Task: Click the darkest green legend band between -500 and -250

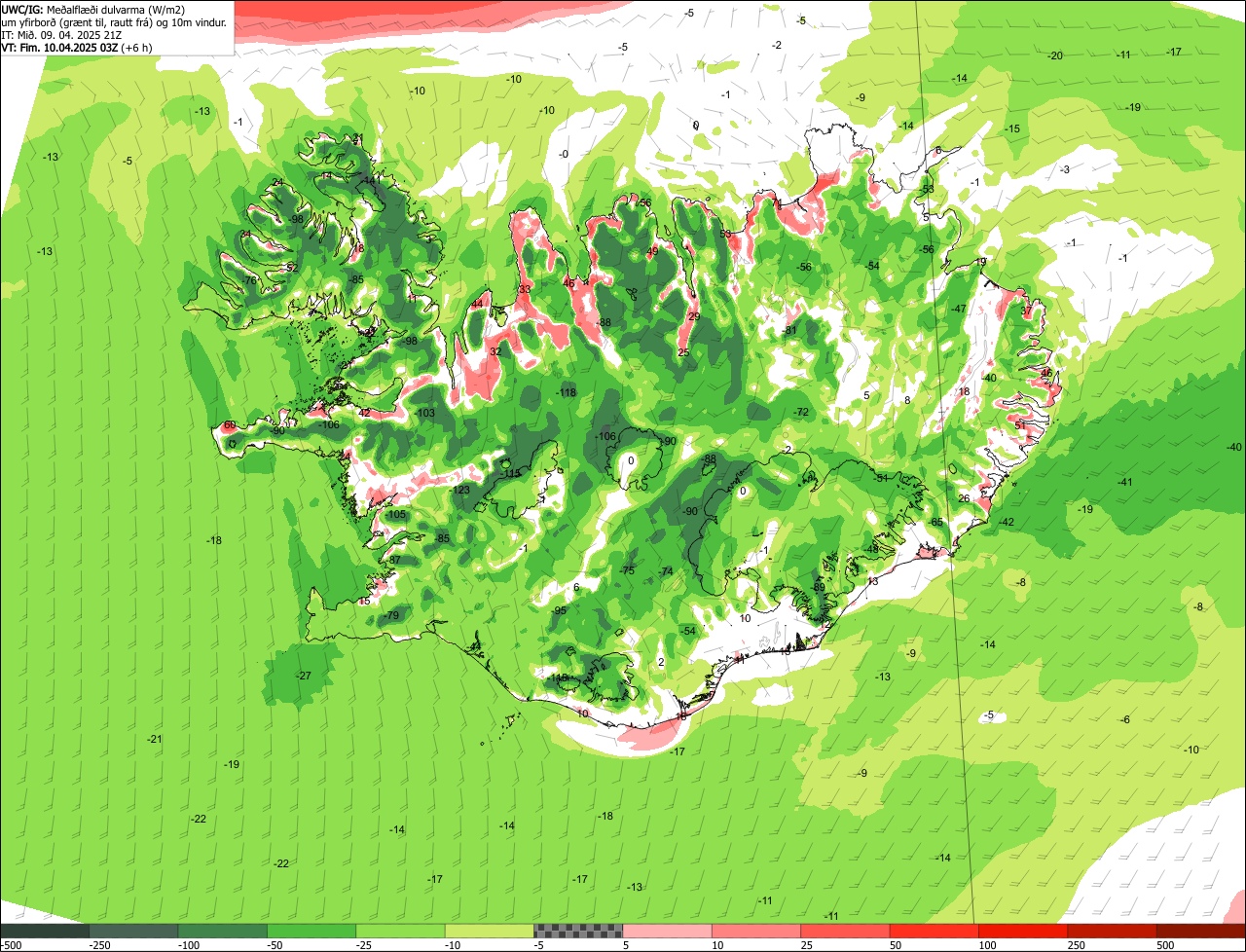Action: pos(45,931)
